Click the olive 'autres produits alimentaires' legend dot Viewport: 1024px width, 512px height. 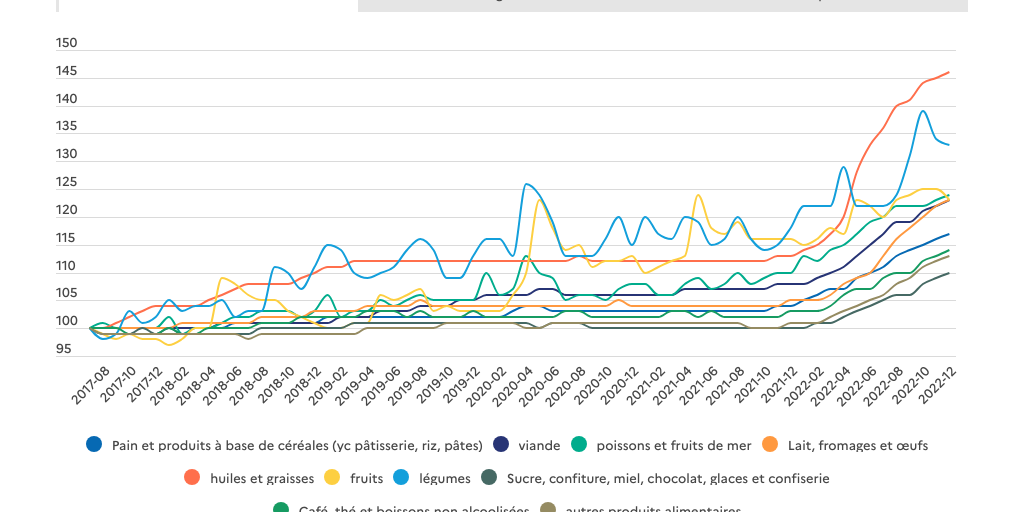[x=549, y=507]
